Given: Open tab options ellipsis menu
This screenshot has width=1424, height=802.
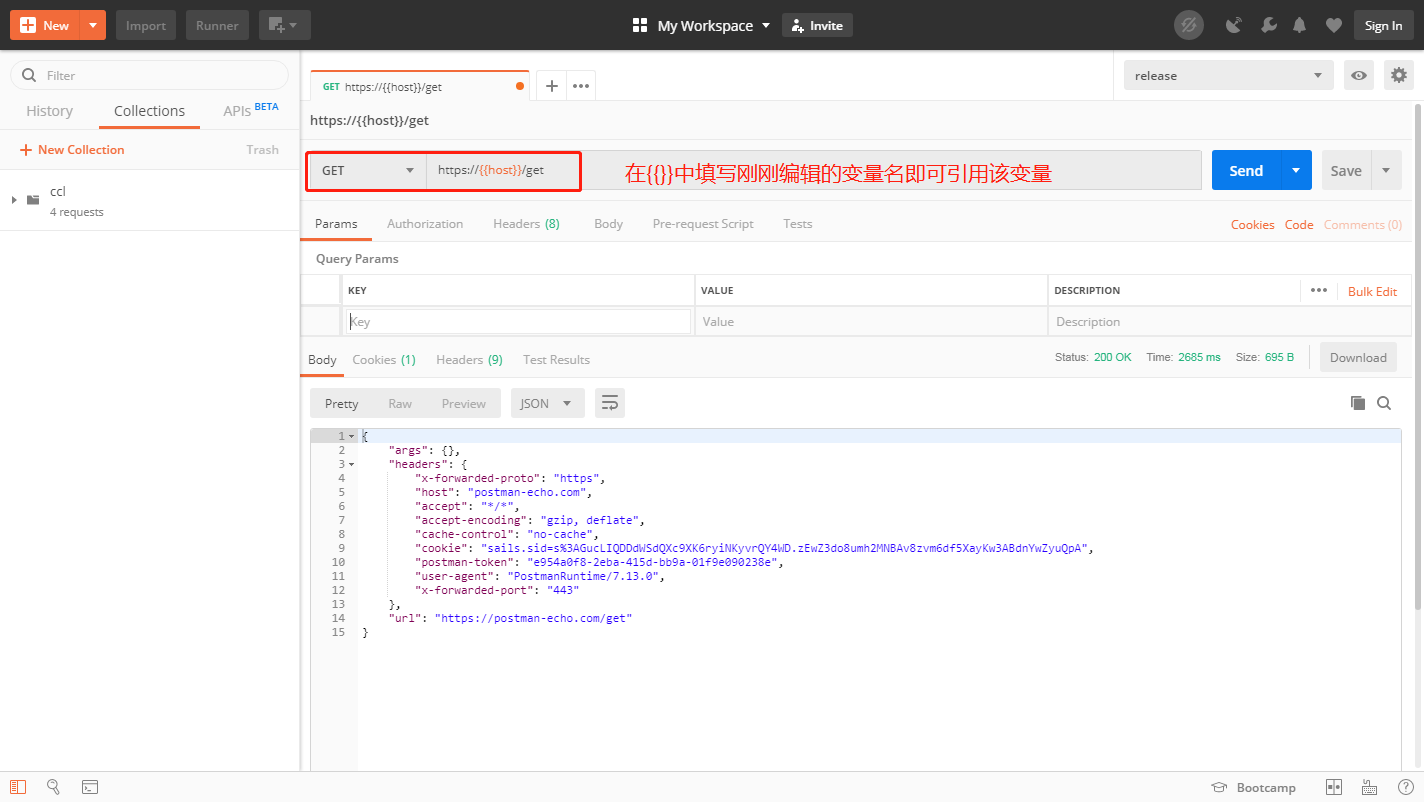Looking at the screenshot, I should point(580,87).
